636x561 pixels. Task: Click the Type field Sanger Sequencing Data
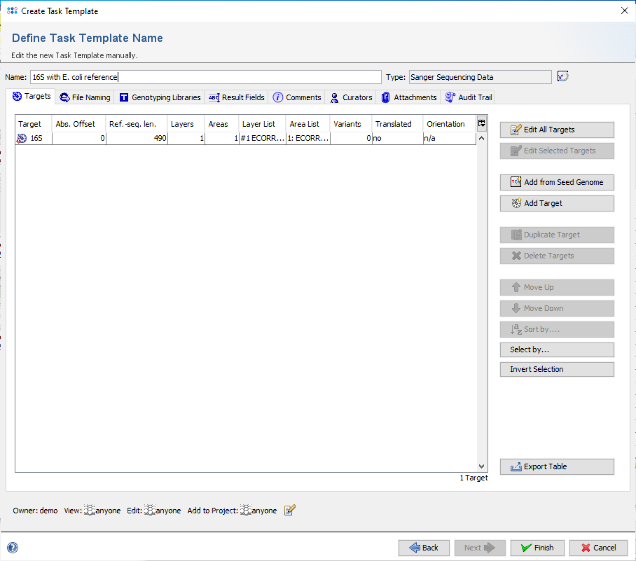coord(480,77)
